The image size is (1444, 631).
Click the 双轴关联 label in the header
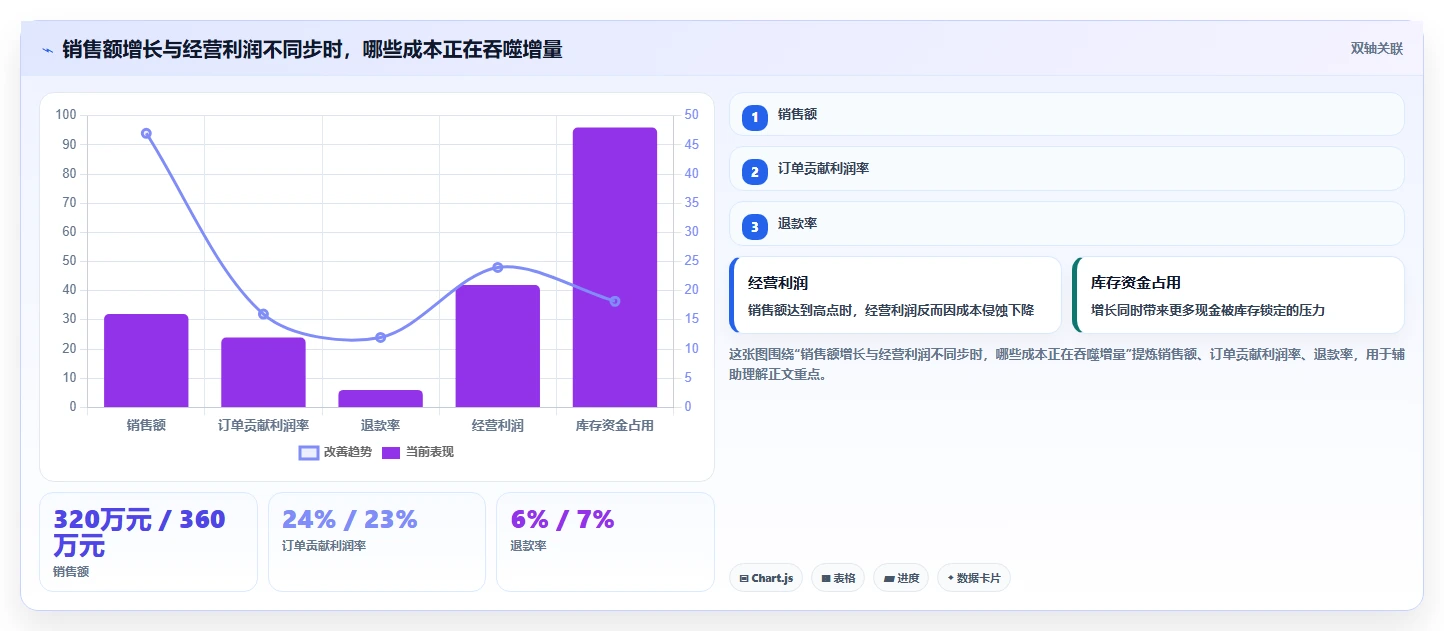pyautogui.click(x=1377, y=48)
